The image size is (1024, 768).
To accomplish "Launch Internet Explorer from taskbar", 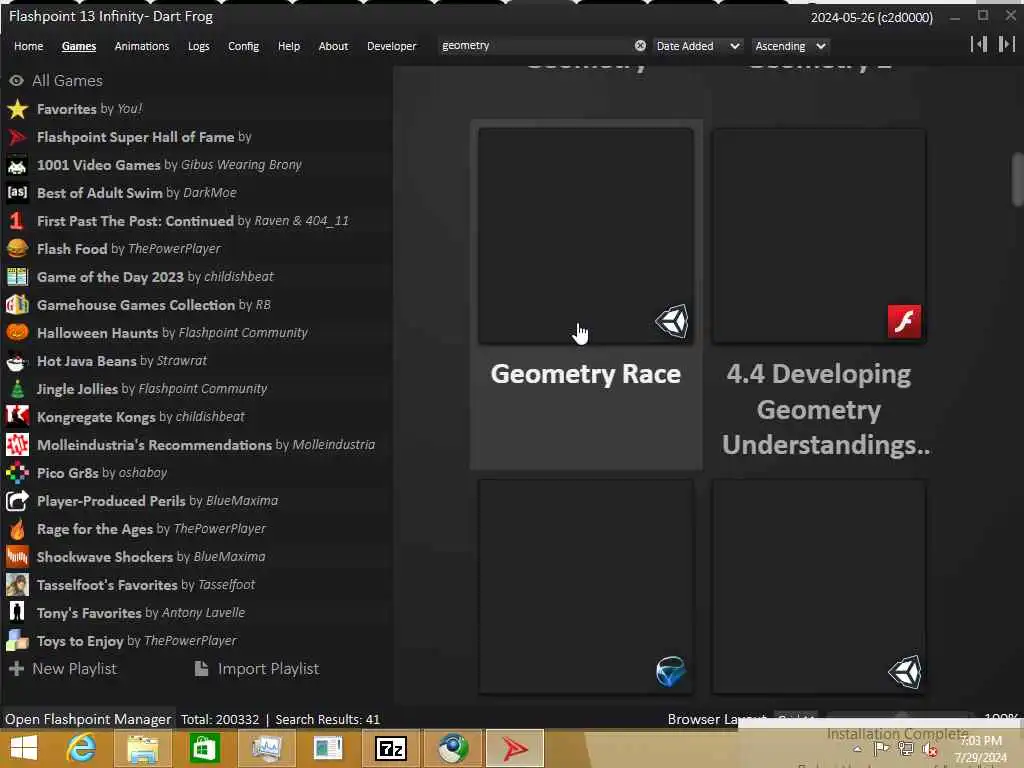I will [81, 748].
